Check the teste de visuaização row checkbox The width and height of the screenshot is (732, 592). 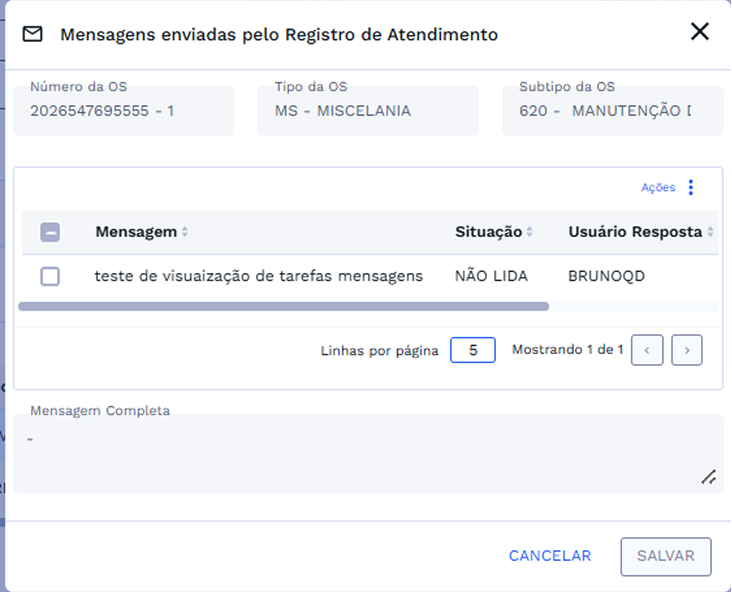coord(50,276)
